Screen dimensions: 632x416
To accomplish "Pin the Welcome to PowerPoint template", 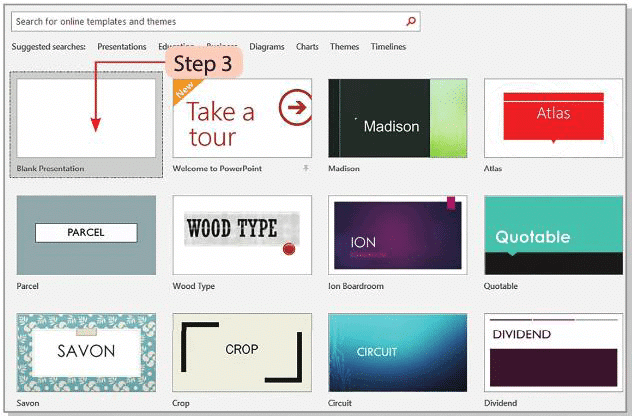I will coord(306,168).
